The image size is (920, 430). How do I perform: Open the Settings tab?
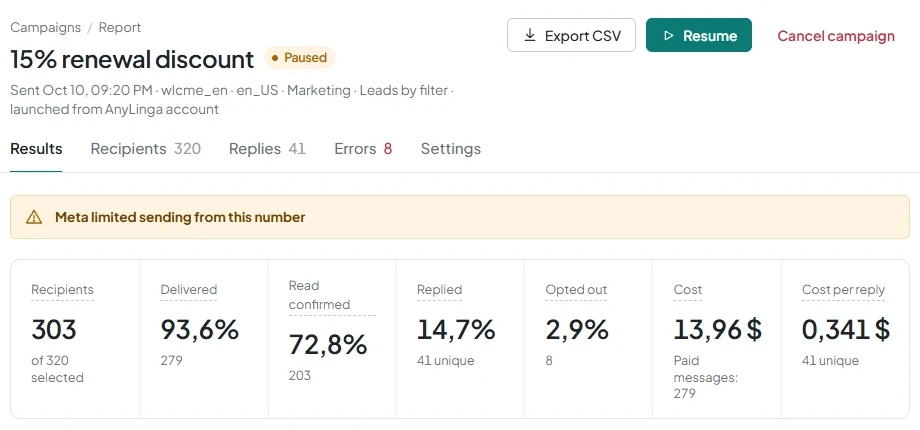[451, 149]
